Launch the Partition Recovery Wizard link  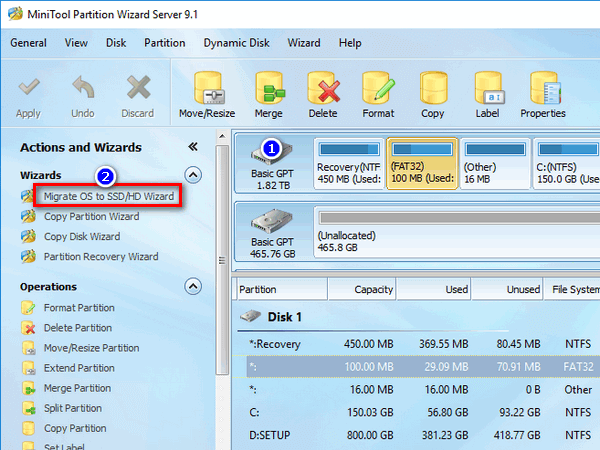click(101, 256)
